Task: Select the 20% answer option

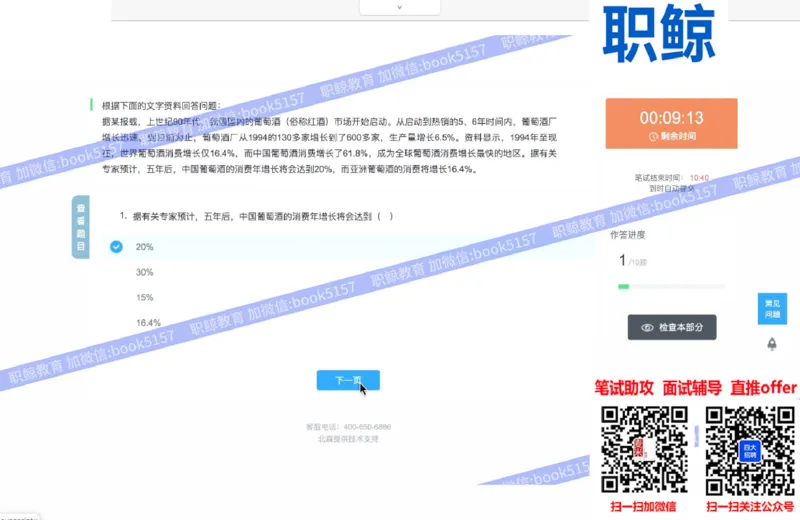Action: pos(347,247)
